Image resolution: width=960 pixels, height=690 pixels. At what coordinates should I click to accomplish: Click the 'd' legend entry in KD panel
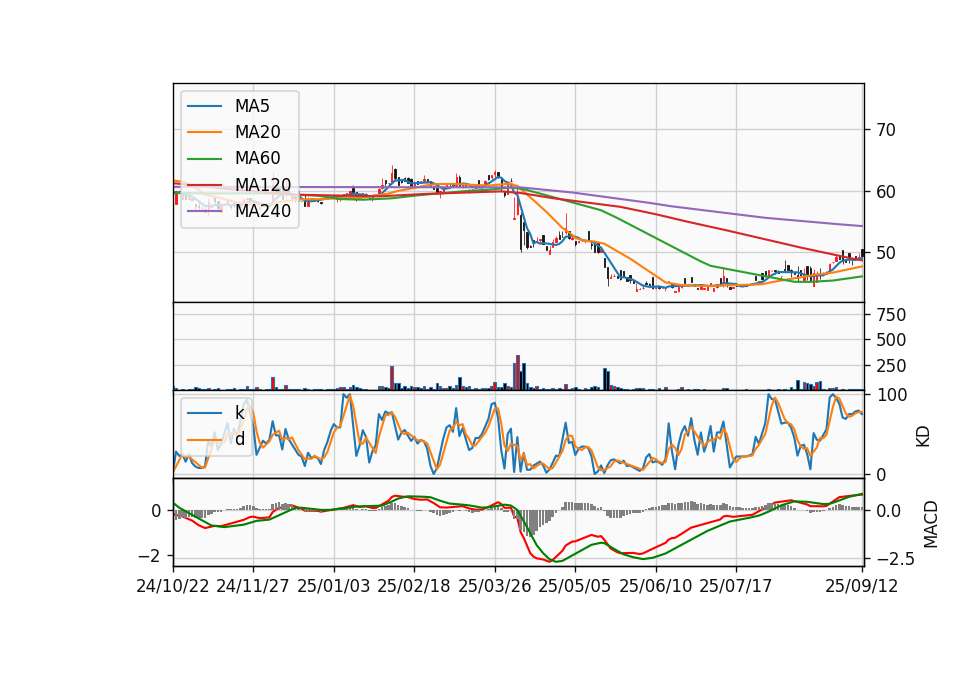tap(240, 438)
